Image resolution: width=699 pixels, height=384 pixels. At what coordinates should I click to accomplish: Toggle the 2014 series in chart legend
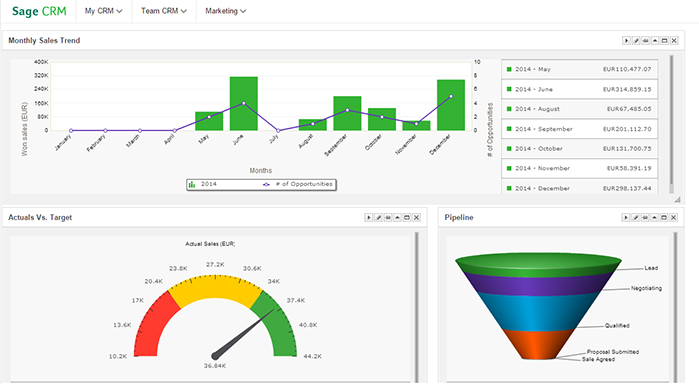pyautogui.click(x=203, y=184)
